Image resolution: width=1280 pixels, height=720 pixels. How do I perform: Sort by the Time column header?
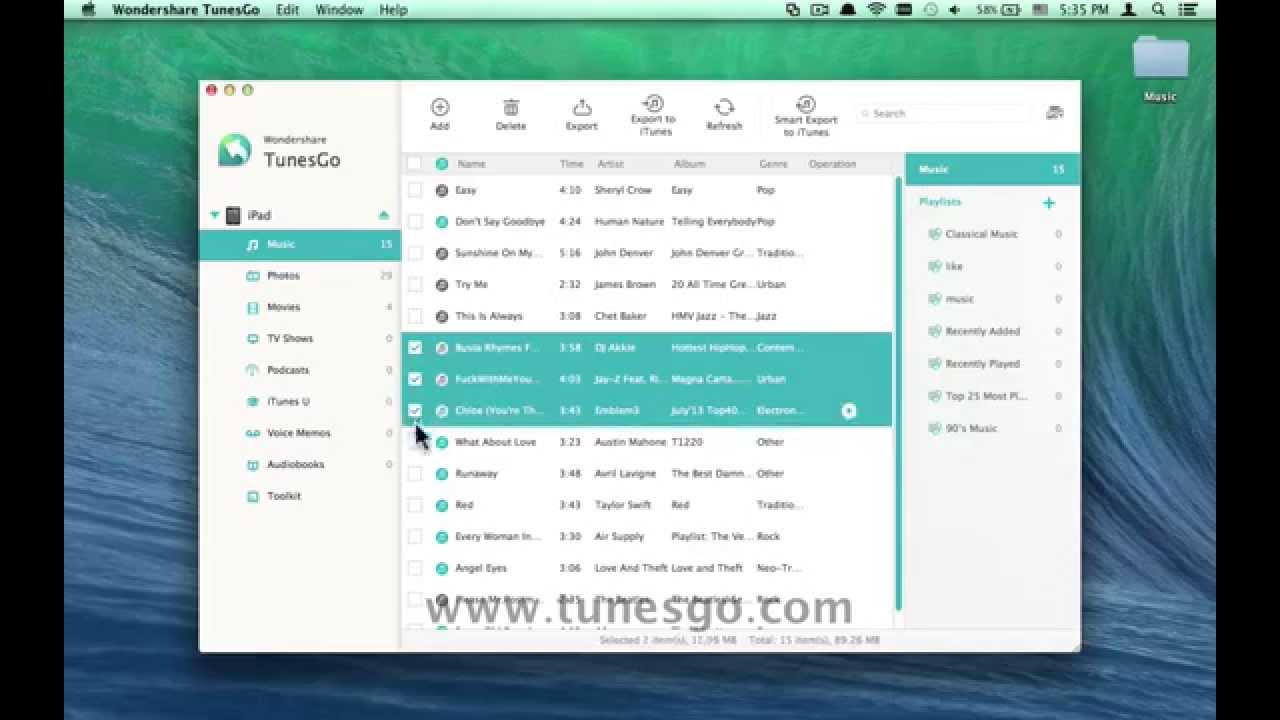click(x=571, y=164)
